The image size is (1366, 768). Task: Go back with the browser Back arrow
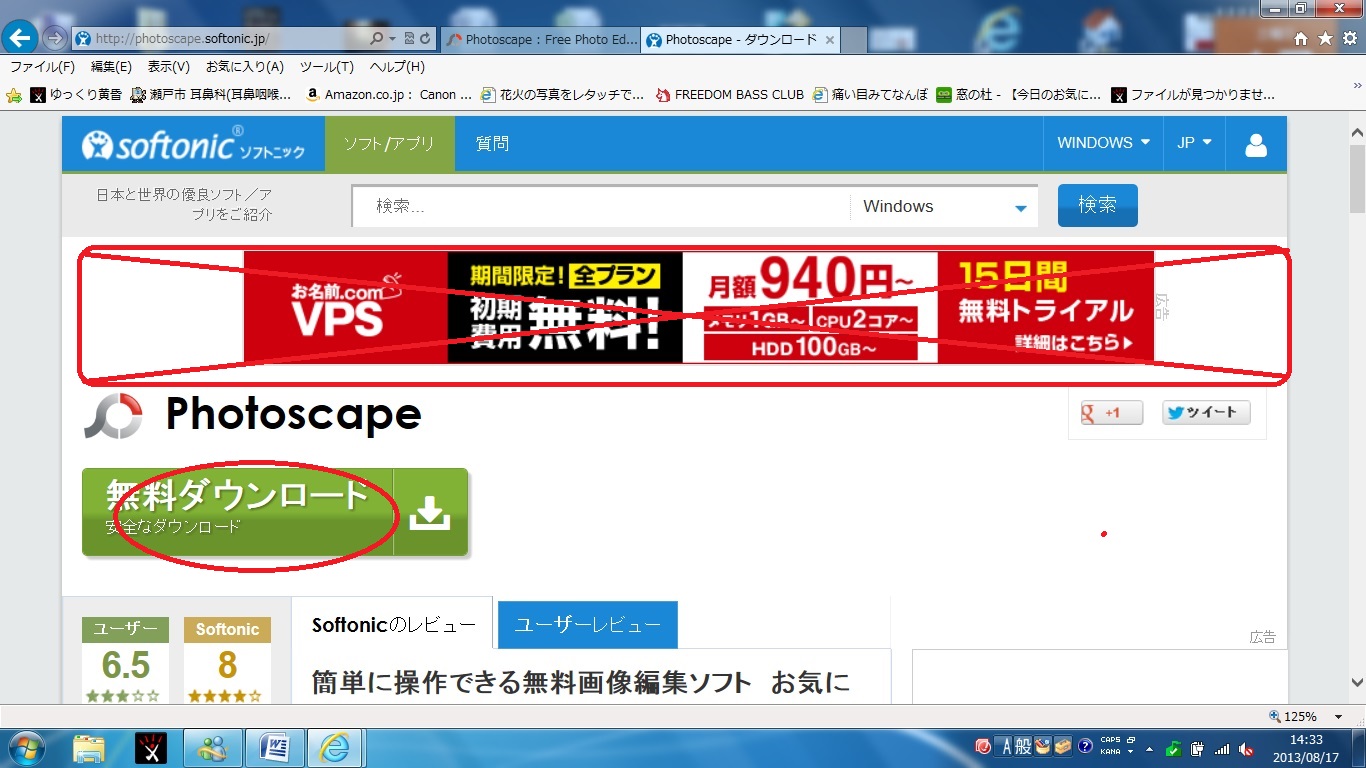(21, 38)
